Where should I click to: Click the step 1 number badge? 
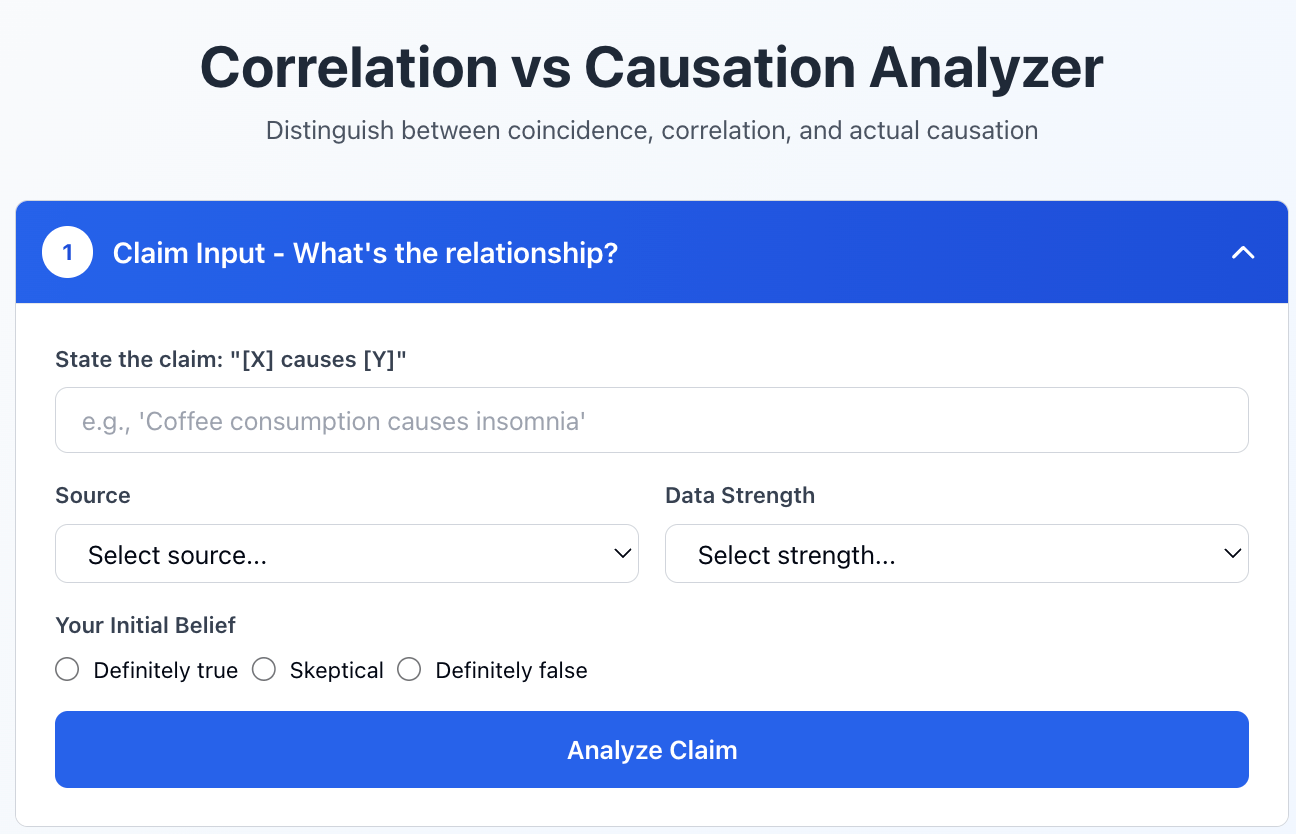click(x=67, y=253)
